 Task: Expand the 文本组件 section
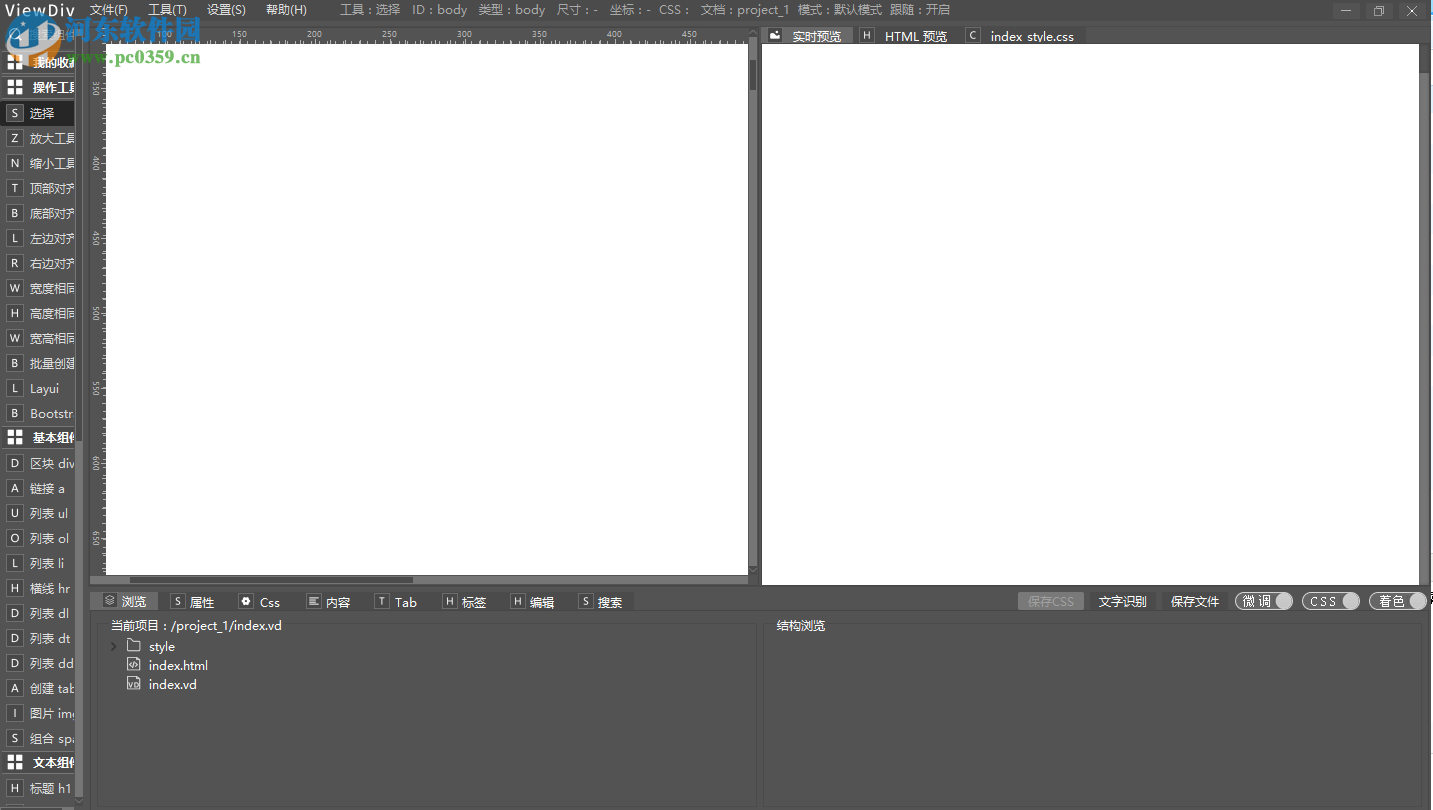pos(38,762)
